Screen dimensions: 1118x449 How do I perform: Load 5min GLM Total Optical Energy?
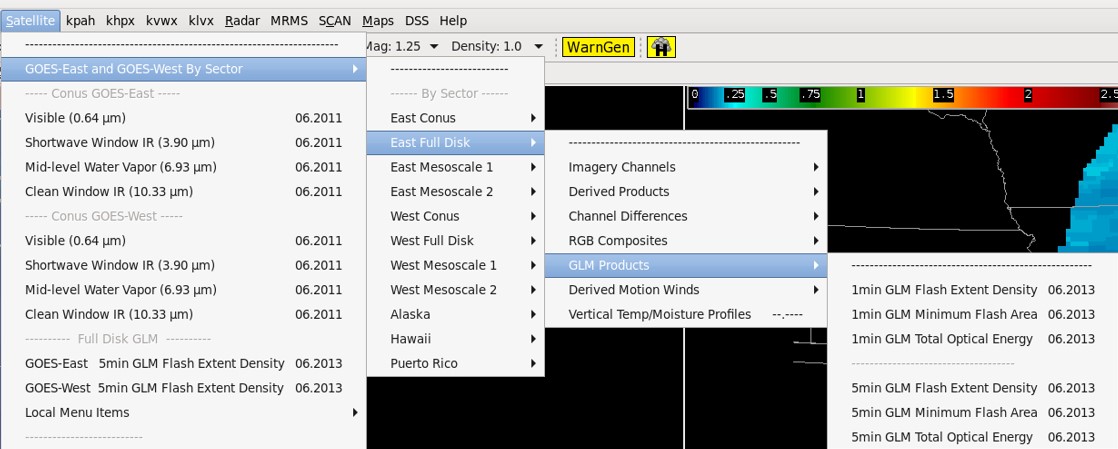tap(973, 437)
